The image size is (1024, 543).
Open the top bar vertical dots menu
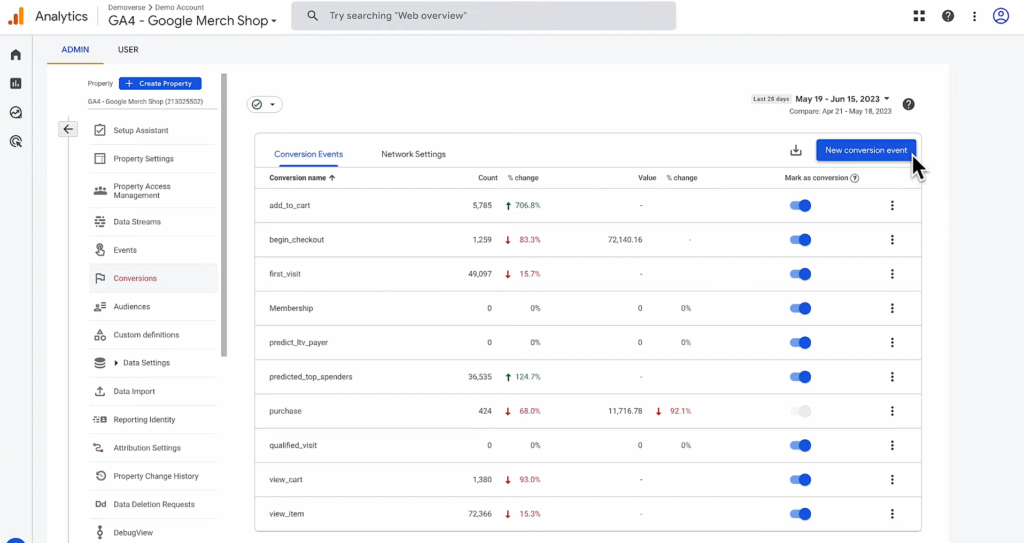(974, 16)
